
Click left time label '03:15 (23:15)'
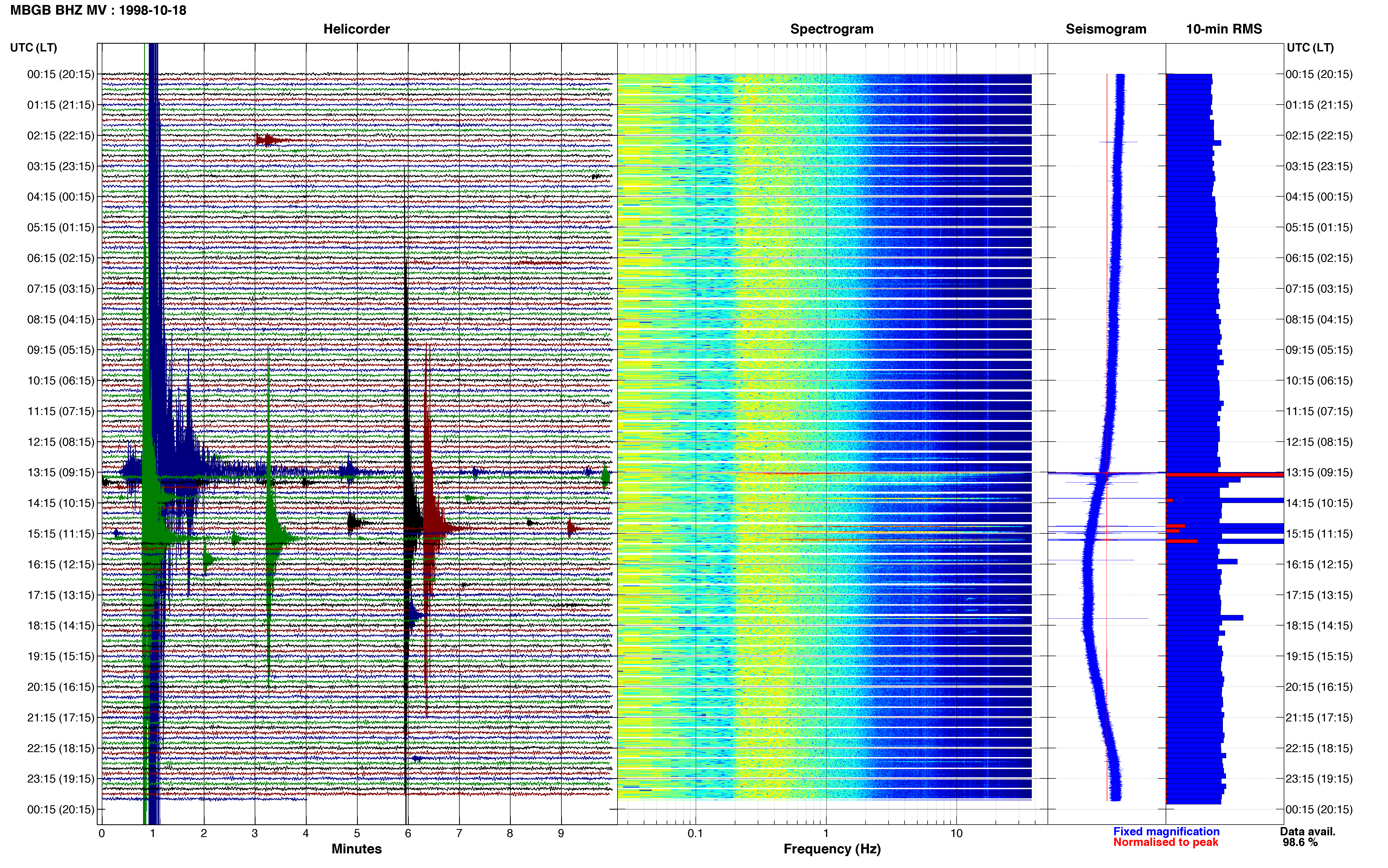(x=61, y=166)
